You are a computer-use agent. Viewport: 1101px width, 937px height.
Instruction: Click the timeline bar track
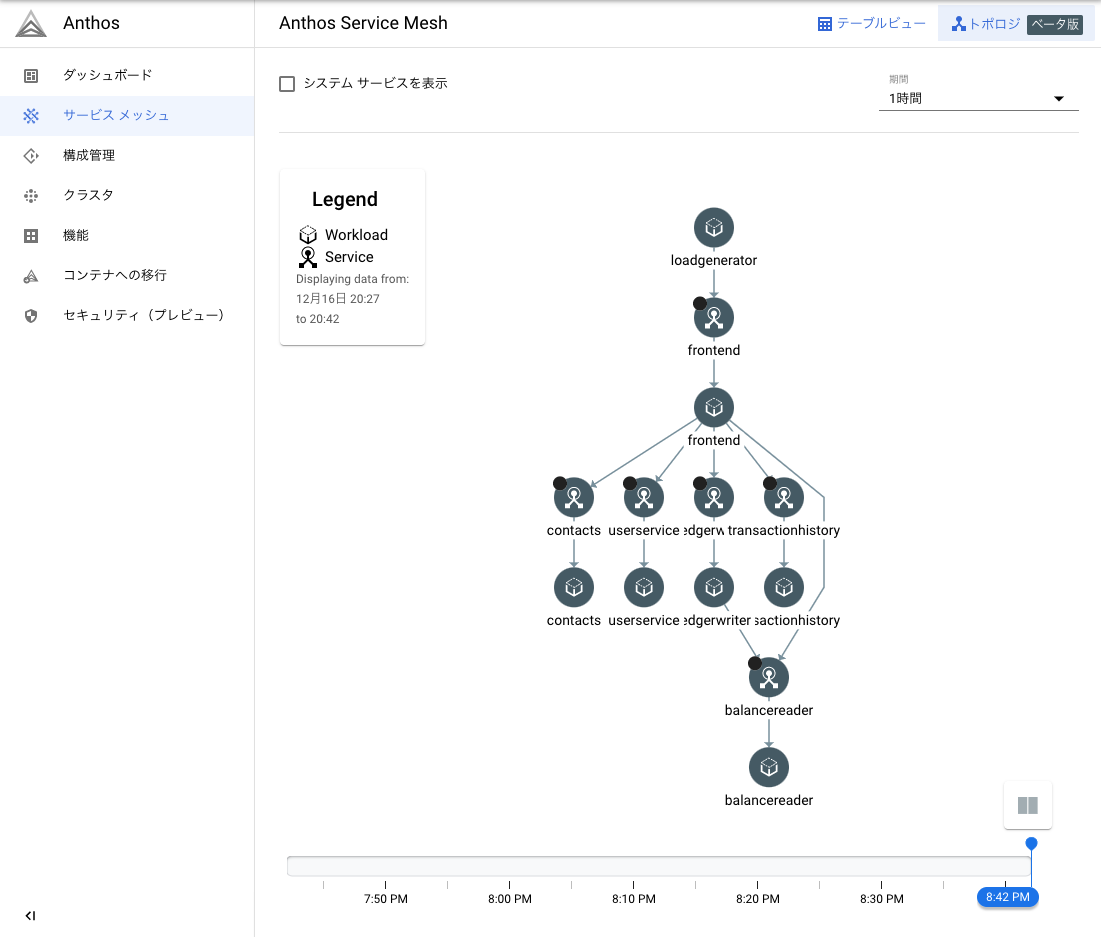(x=659, y=866)
